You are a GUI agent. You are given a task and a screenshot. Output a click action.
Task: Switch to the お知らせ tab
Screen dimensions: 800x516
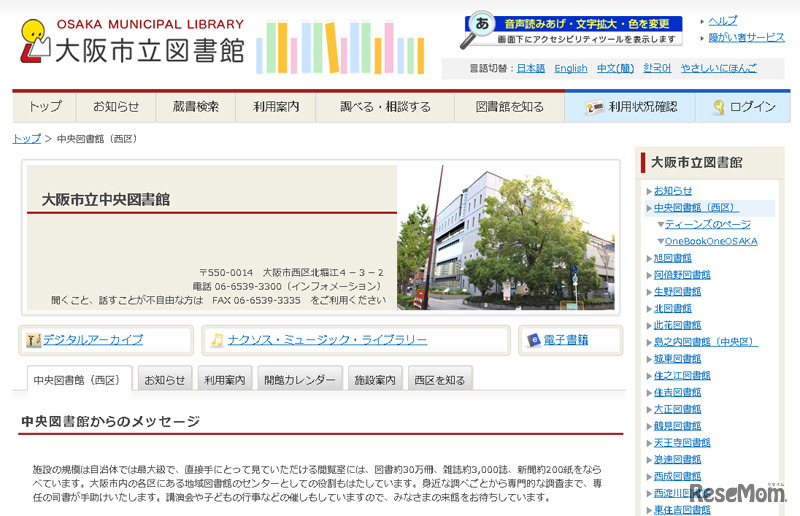[x=165, y=380]
